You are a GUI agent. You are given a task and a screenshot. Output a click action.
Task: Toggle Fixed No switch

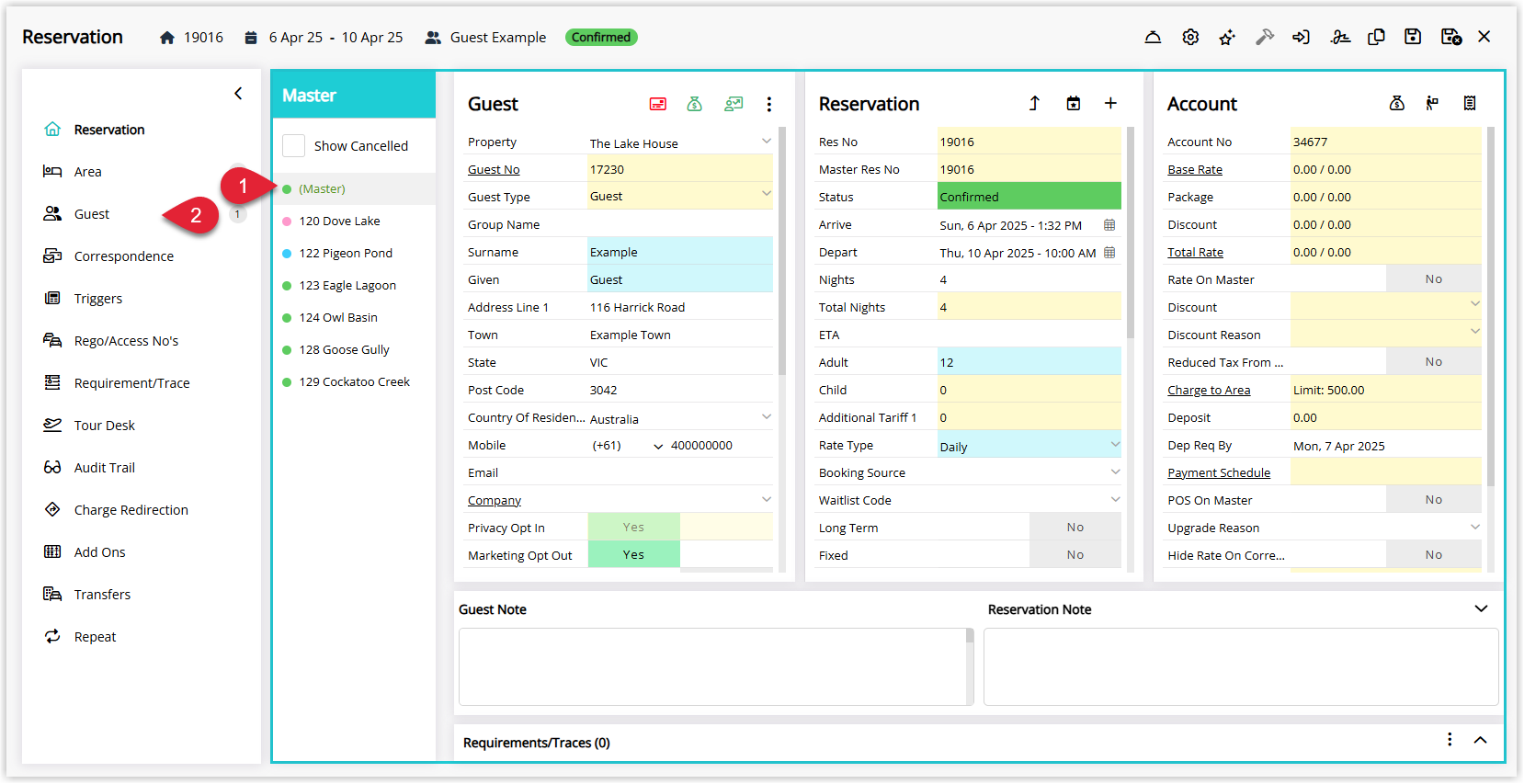pyautogui.click(x=1075, y=554)
